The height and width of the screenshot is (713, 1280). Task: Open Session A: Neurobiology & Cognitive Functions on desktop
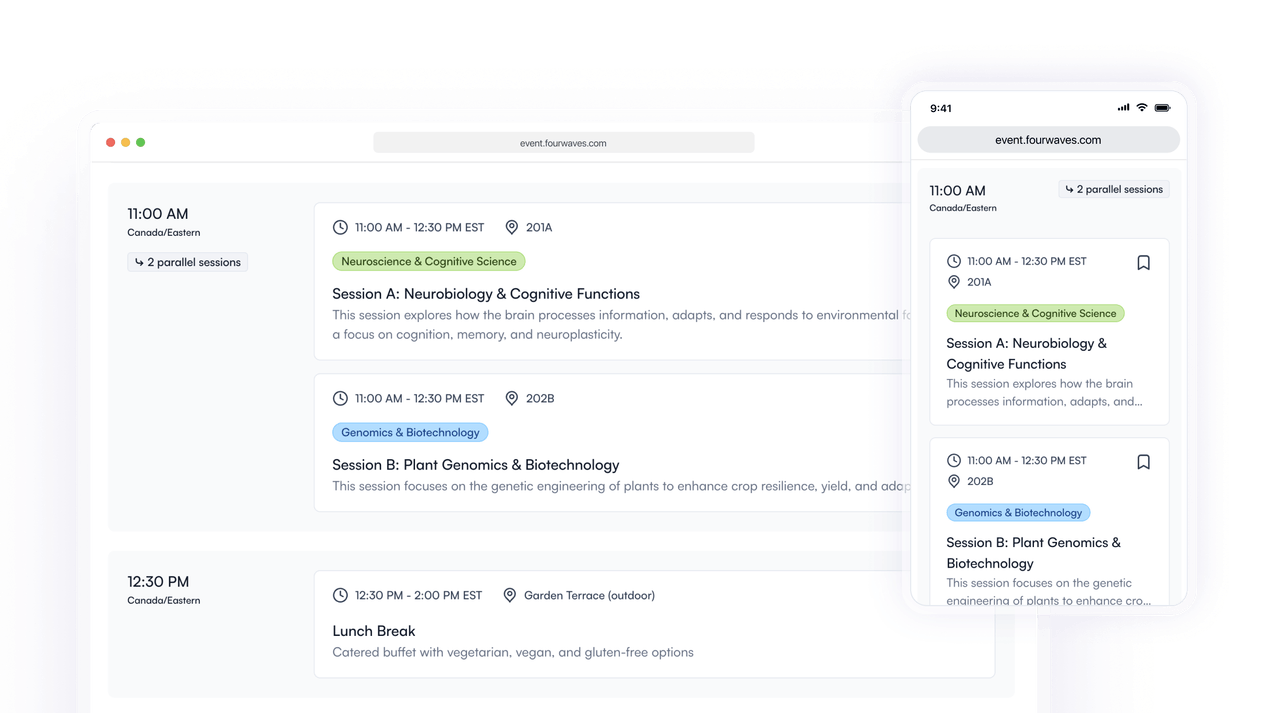486,294
